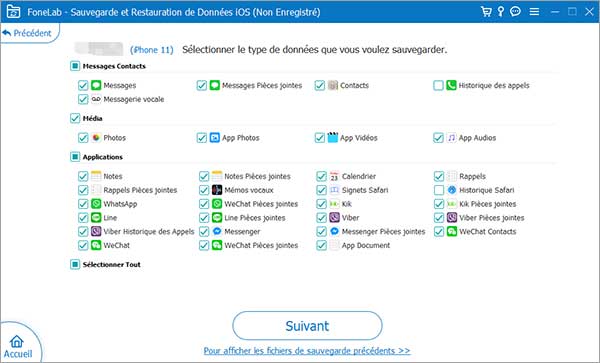Image resolution: width=600 pixels, height=363 pixels.
Task: Uncheck the App Document checkbox
Action: 321,245
